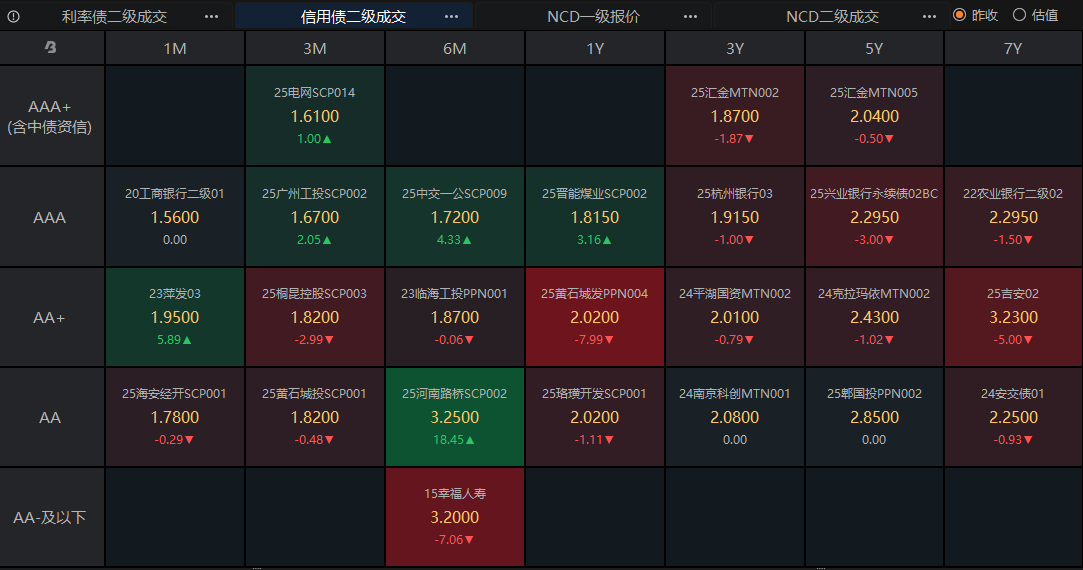This screenshot has height=570, width=1083.
Task: Select the 估值 radio option
Action: tap(1035, 15)
